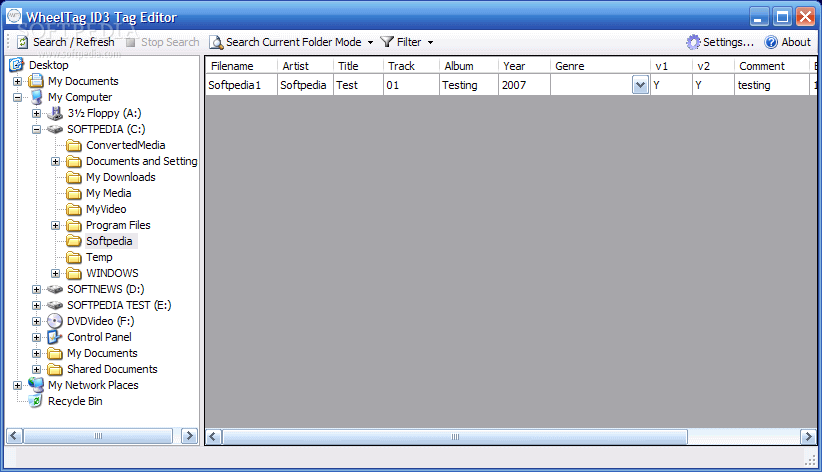Image resolution: width=822 pixels, height=472 pixels.
Task: Click the file list horizontal scrollbar thumb
Action: (455, 436)
